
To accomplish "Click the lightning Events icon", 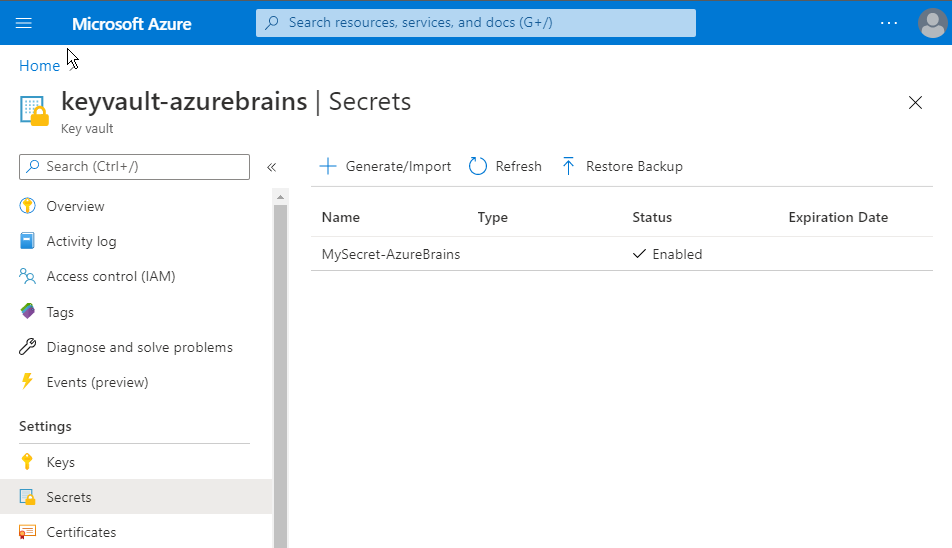I will point(27,381).
